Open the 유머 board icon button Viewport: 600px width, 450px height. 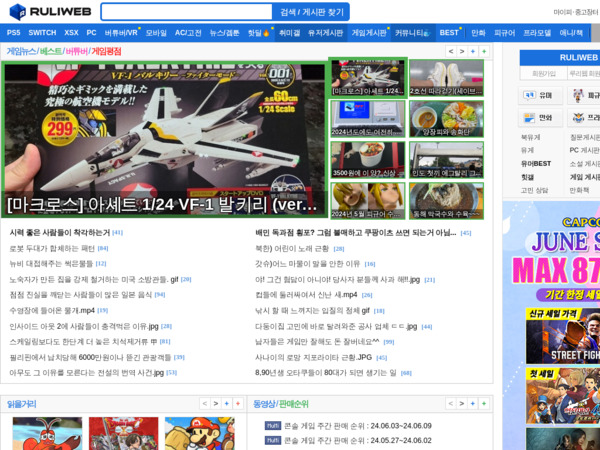pyautogui.click(x=540, y=96)
